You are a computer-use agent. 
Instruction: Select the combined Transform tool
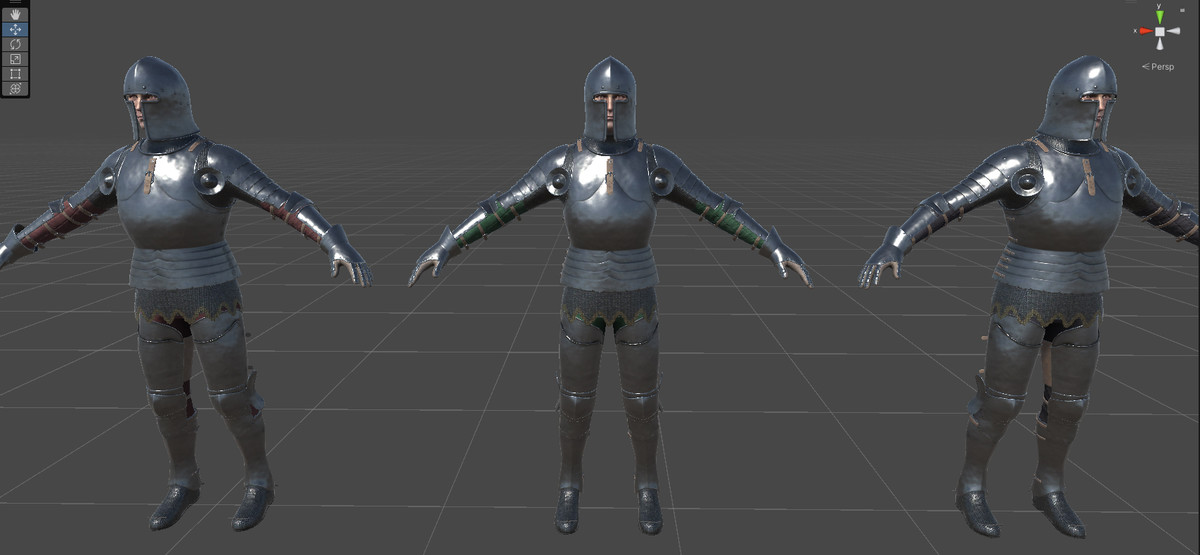[x=15, y=88]
